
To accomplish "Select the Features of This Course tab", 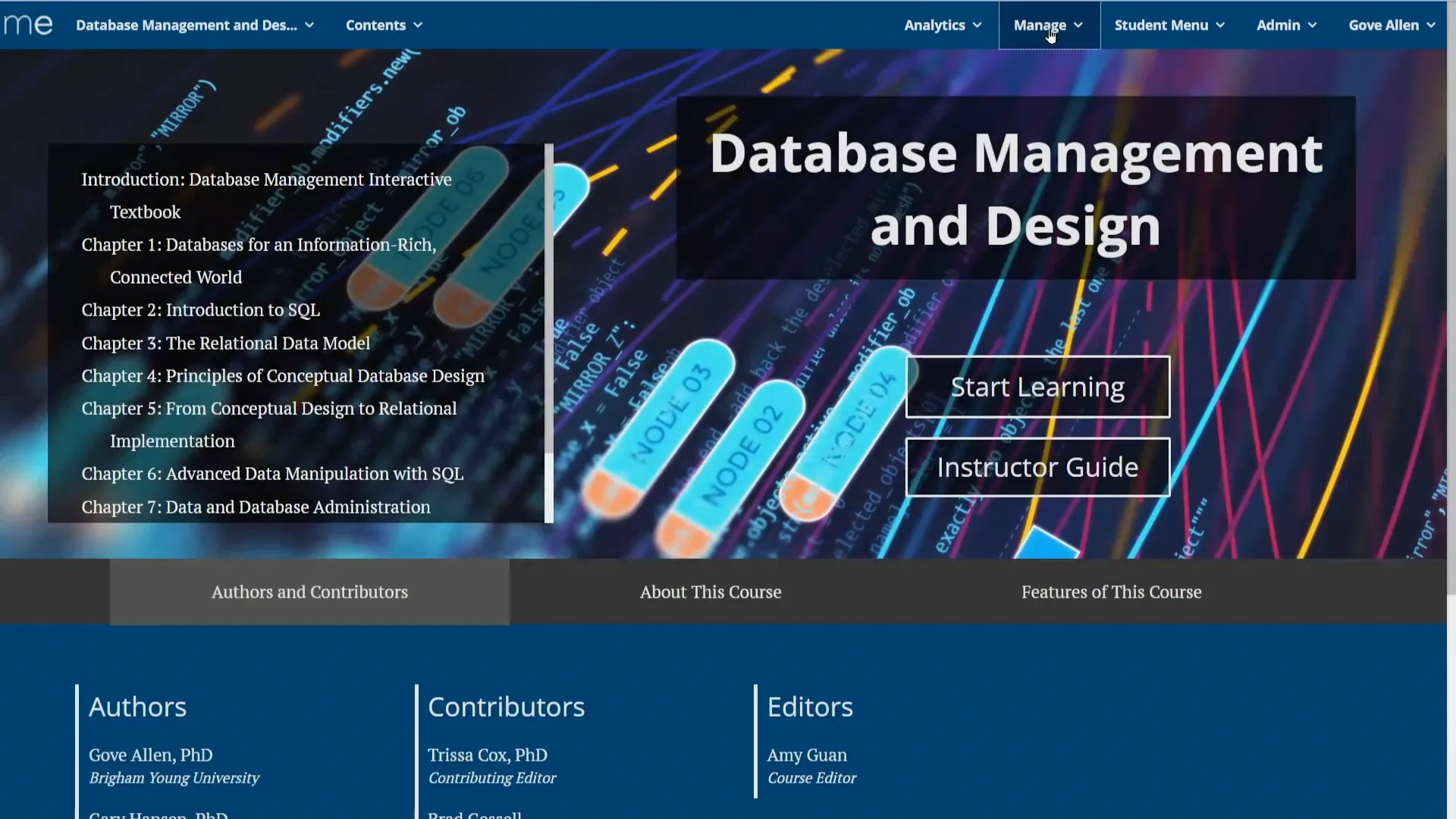I will (x=1111, y=592).
